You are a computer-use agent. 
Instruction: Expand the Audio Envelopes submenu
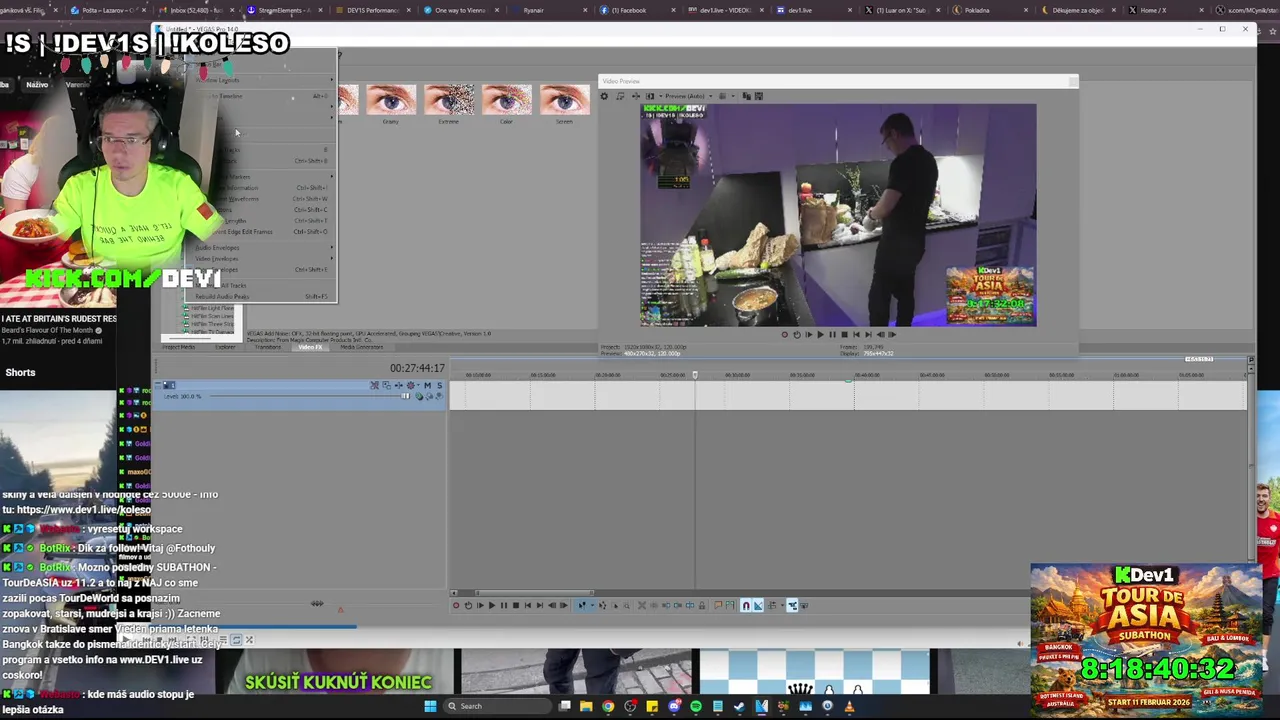[264, 247]
